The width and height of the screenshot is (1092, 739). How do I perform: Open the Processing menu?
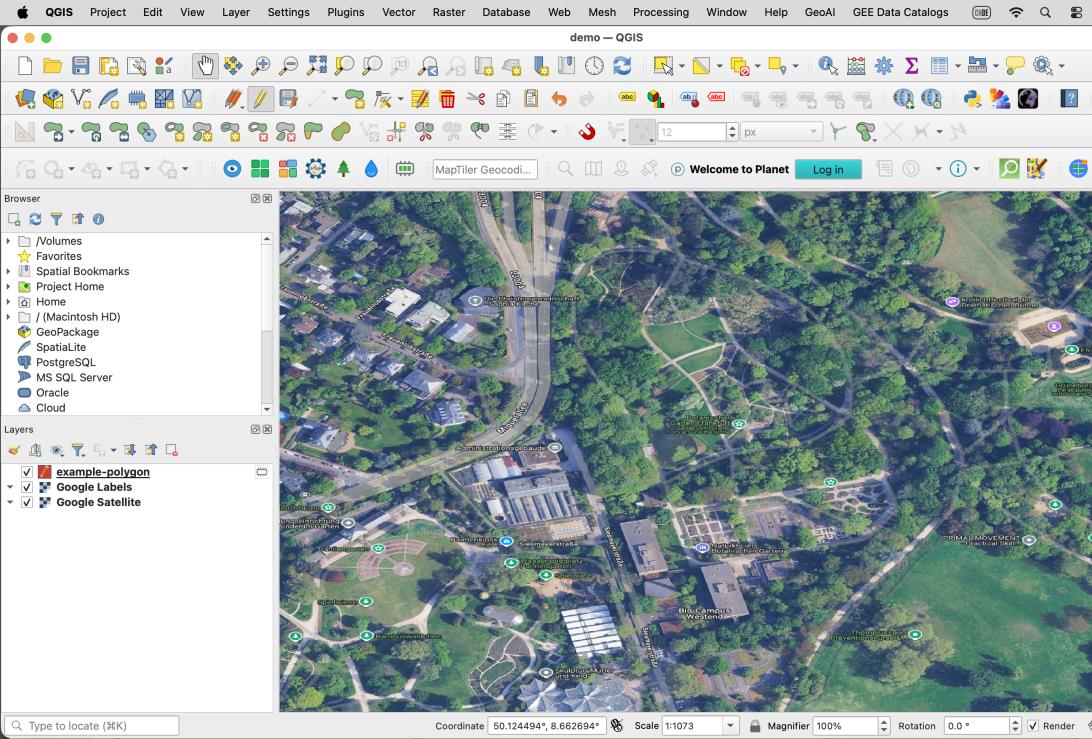tap(660, 12)
